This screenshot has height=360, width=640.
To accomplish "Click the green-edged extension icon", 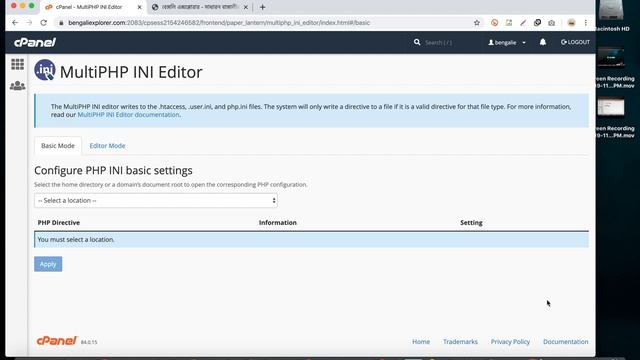I will 509,23.
